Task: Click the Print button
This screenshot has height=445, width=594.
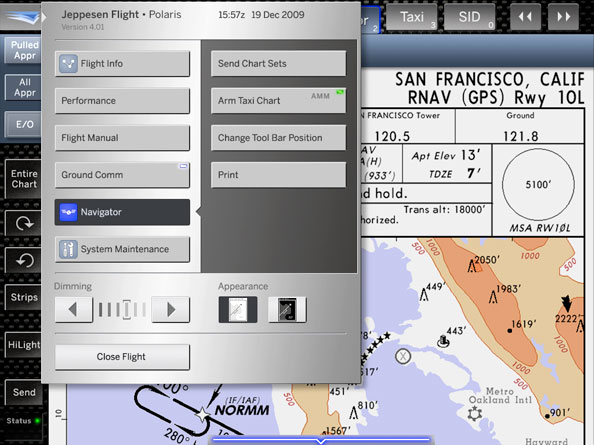Action: tap(278, 175)
